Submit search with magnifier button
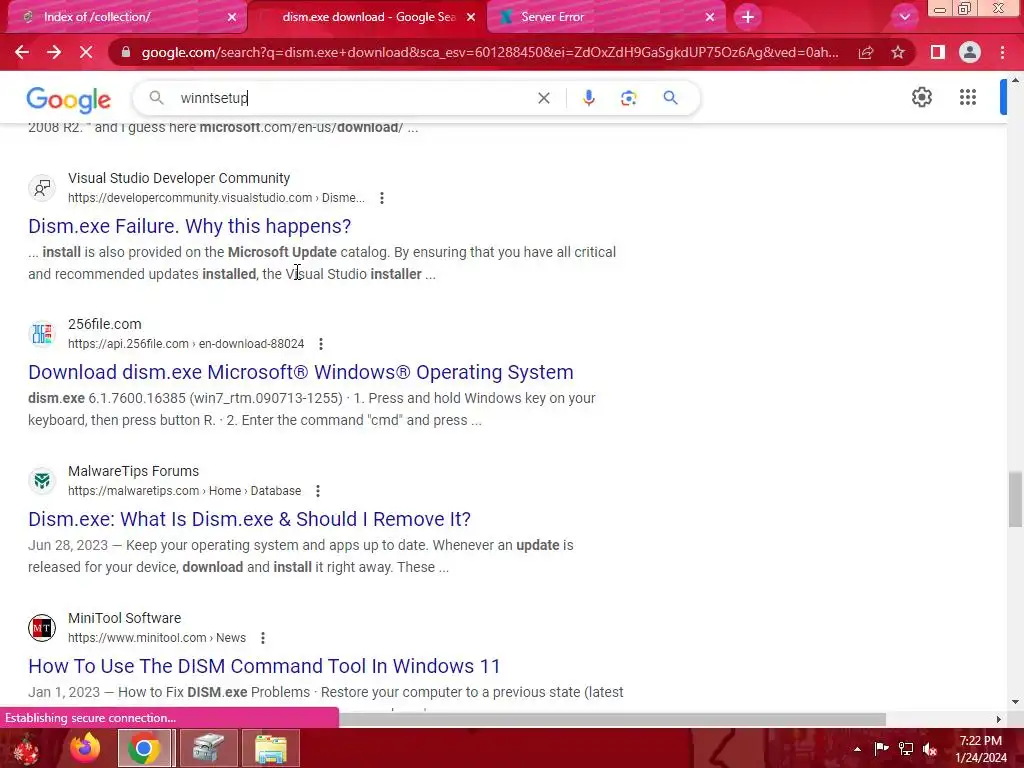 click(x=670, y=98)
